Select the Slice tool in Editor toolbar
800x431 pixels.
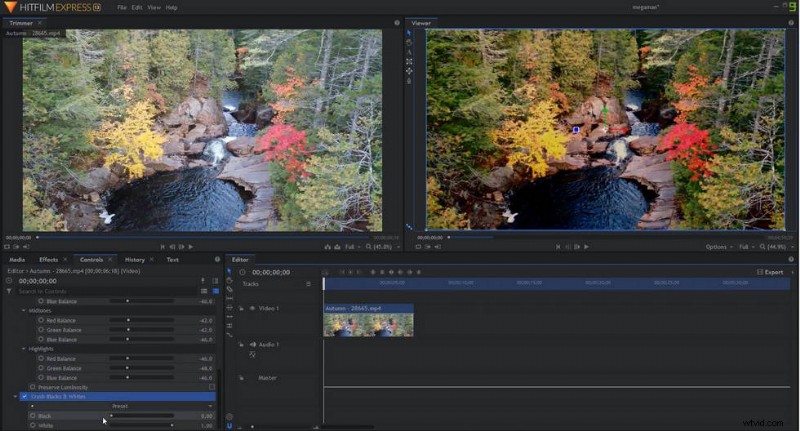click(229, 289)
